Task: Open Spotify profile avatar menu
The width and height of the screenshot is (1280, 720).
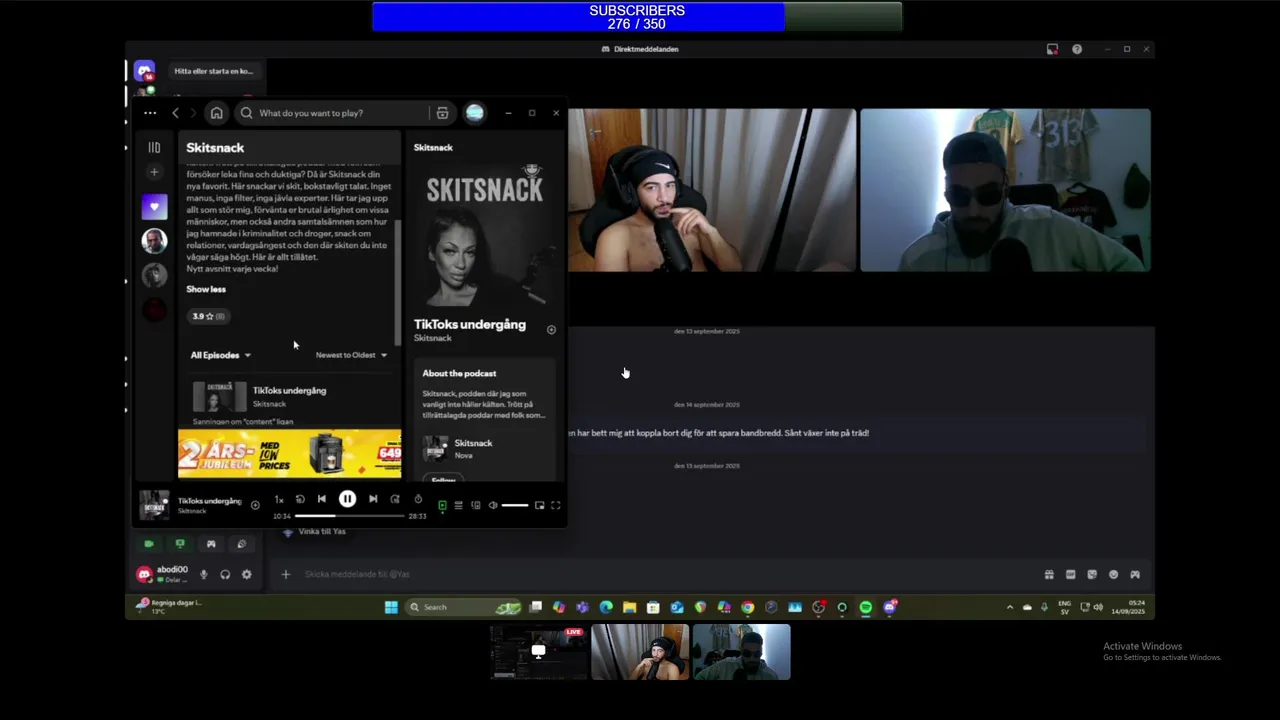Action: (x=475, y=113)
